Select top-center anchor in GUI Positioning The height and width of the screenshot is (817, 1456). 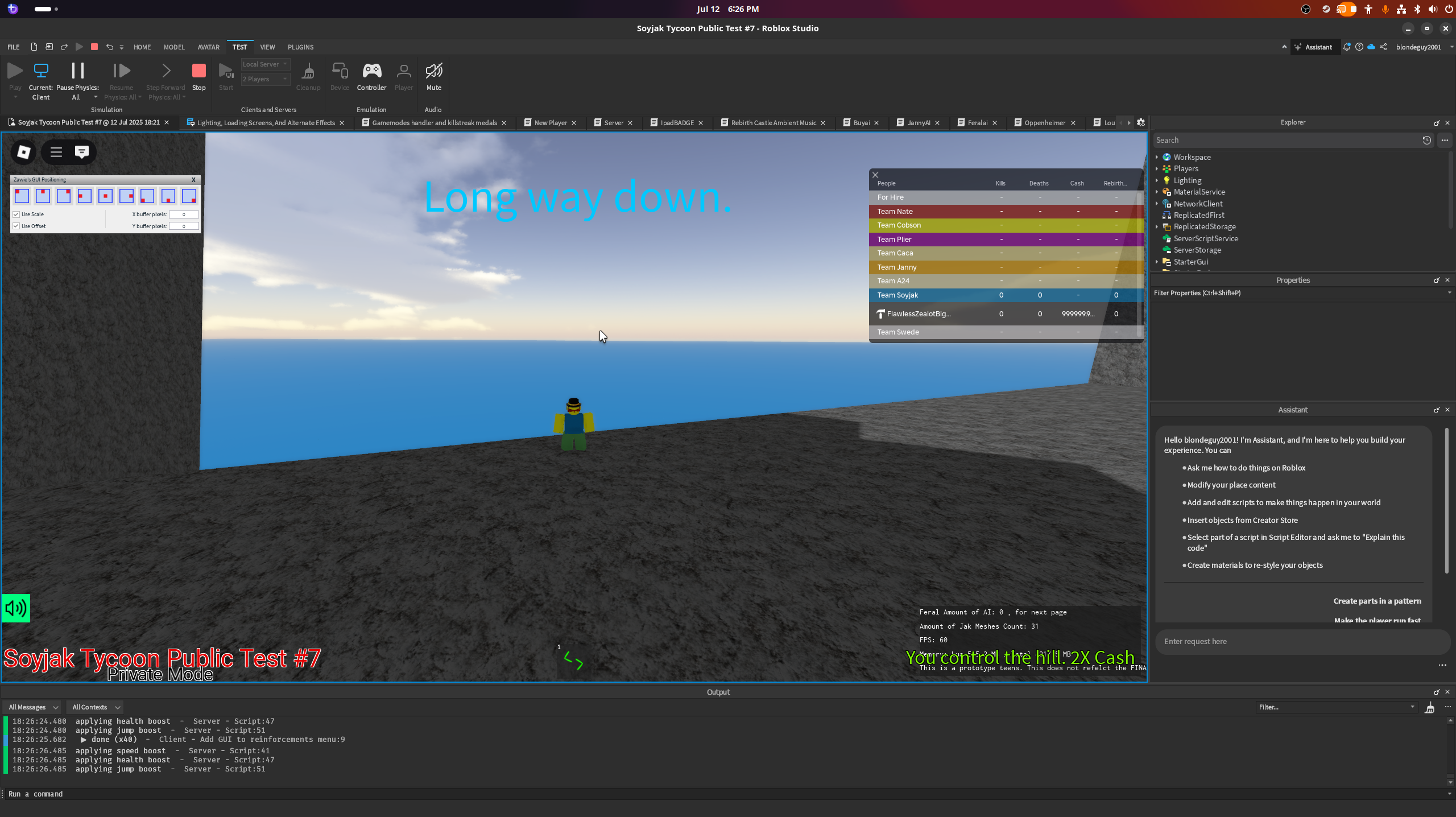point(43,196)
